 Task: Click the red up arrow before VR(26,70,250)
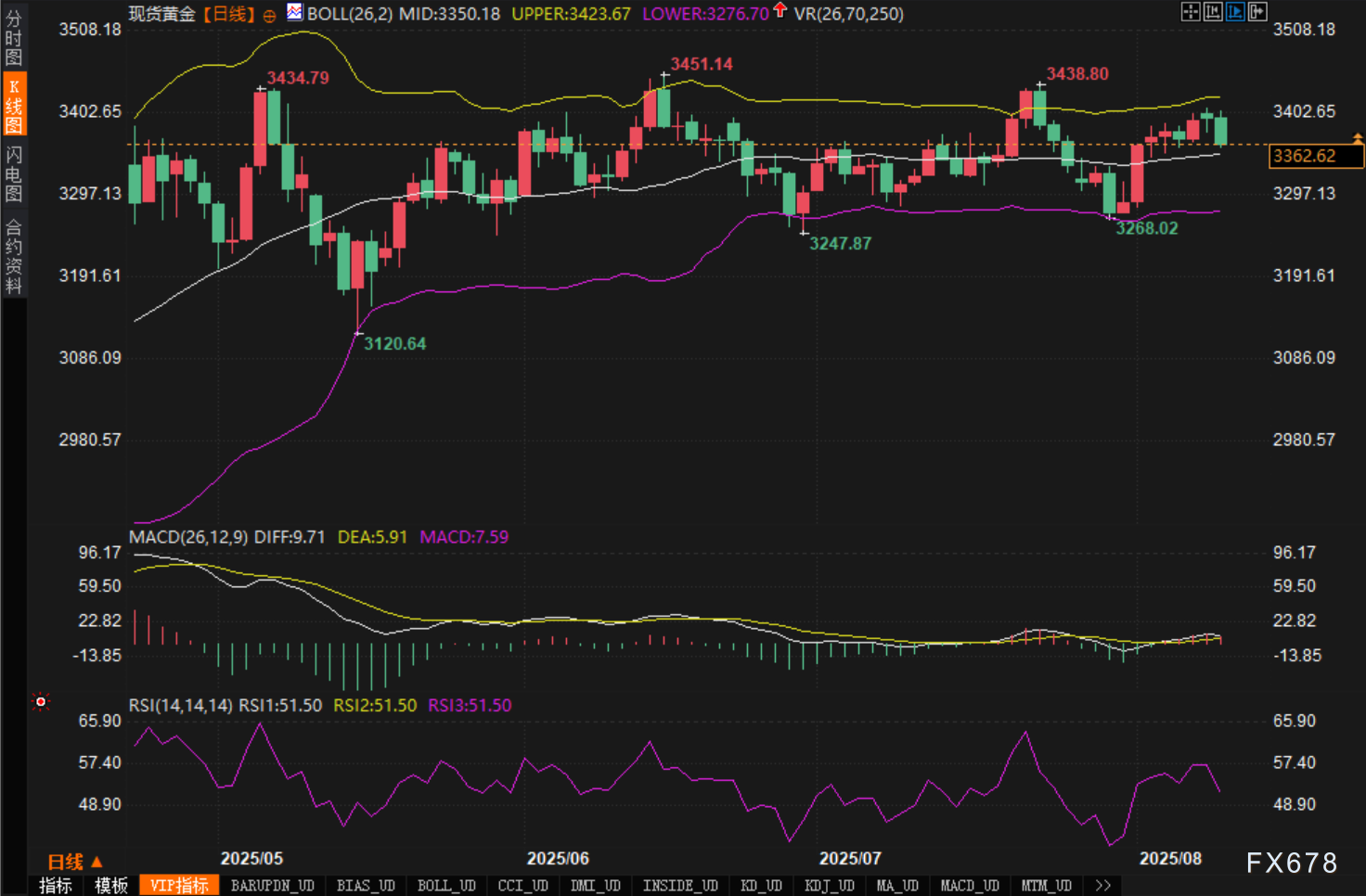pyautogui.click(x=780, y=10)
